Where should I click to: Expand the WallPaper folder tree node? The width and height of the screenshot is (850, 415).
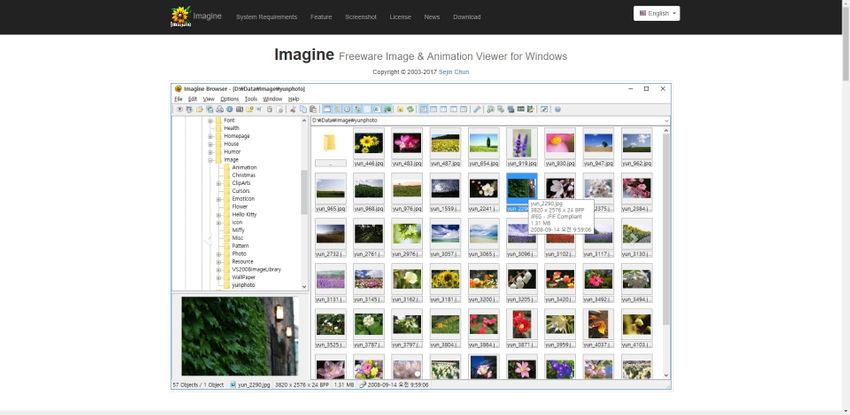click(219, 277)
